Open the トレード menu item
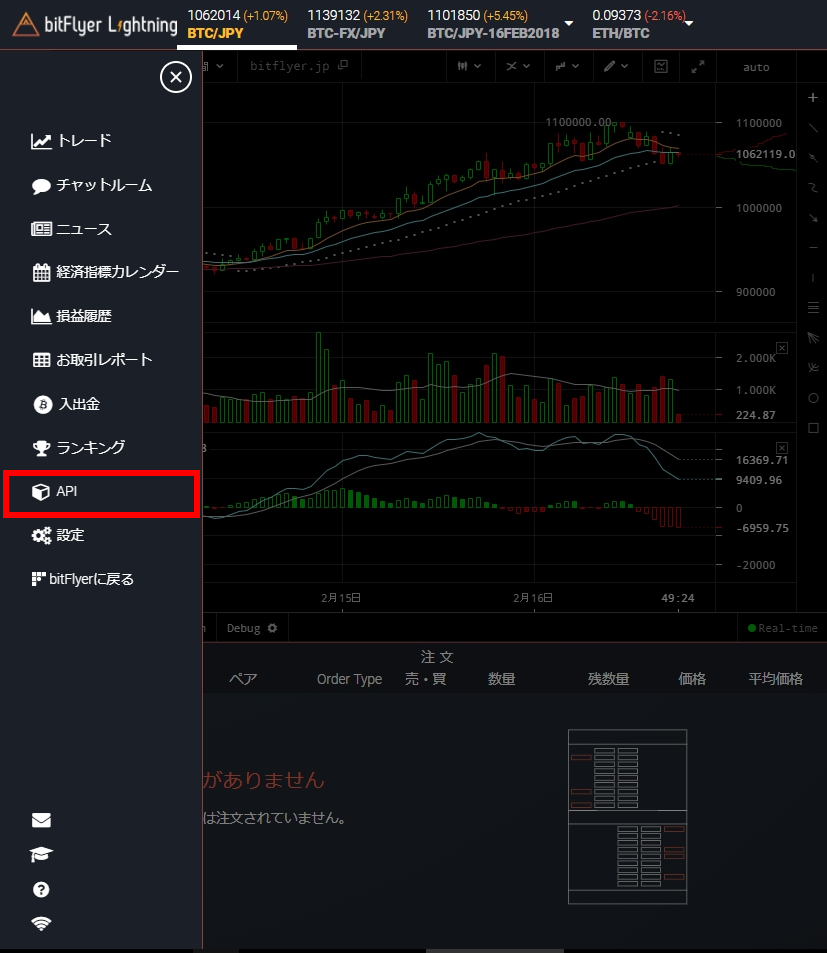 (x=71, y=141)
